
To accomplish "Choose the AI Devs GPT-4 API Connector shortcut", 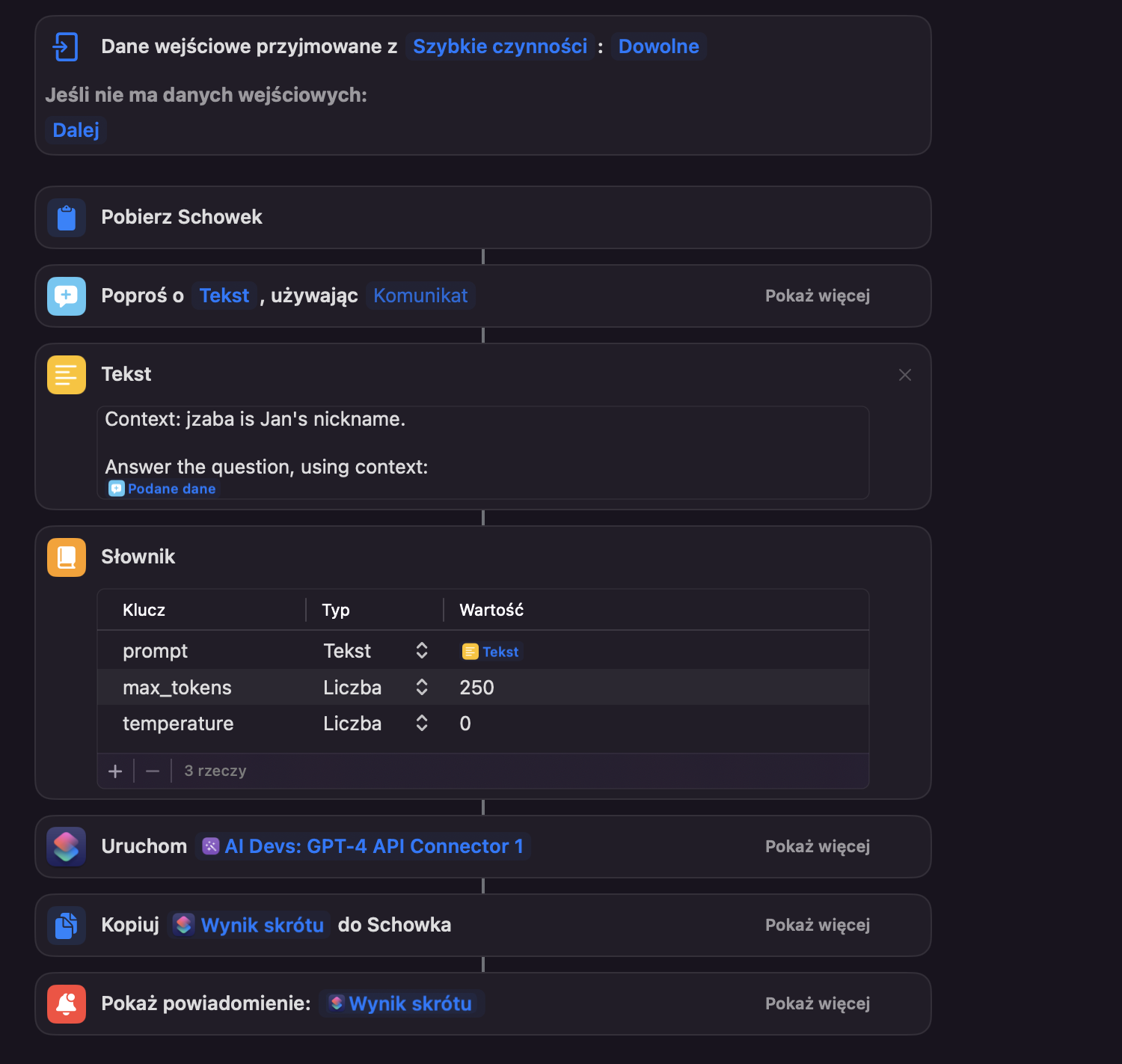I will [363, 847].
